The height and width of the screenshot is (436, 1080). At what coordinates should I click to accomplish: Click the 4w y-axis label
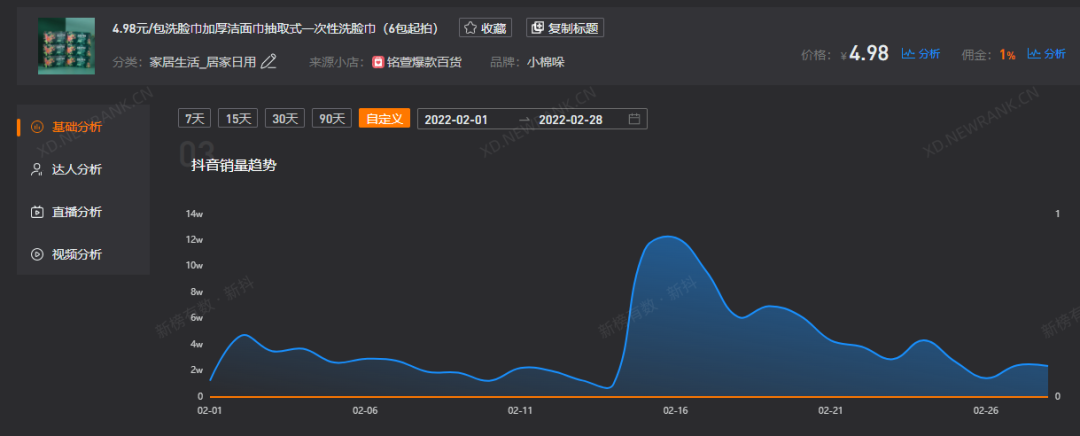tap(196, 344)
